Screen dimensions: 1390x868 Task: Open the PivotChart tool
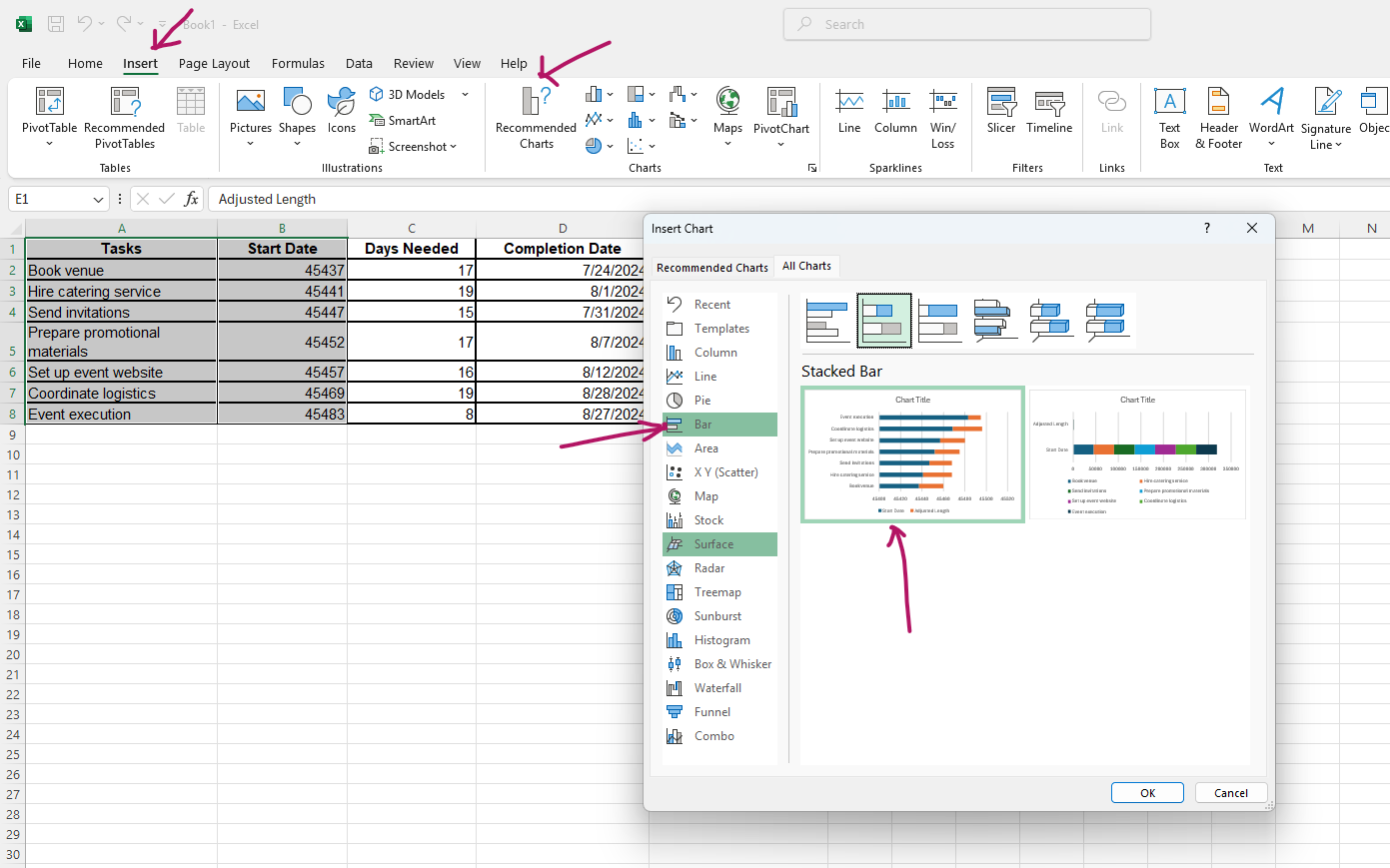(x=781, y=117)
